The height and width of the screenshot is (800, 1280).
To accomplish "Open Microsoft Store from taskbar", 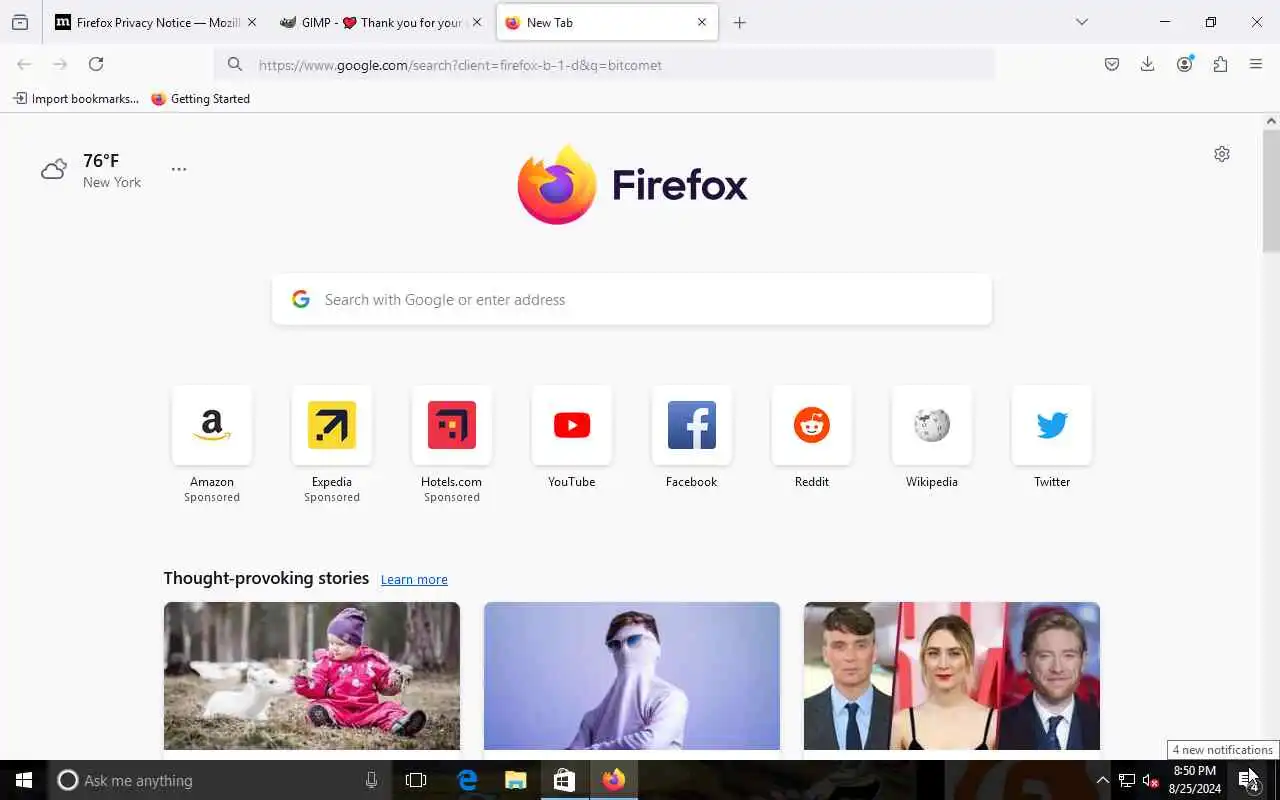I will tap(564, 780).
